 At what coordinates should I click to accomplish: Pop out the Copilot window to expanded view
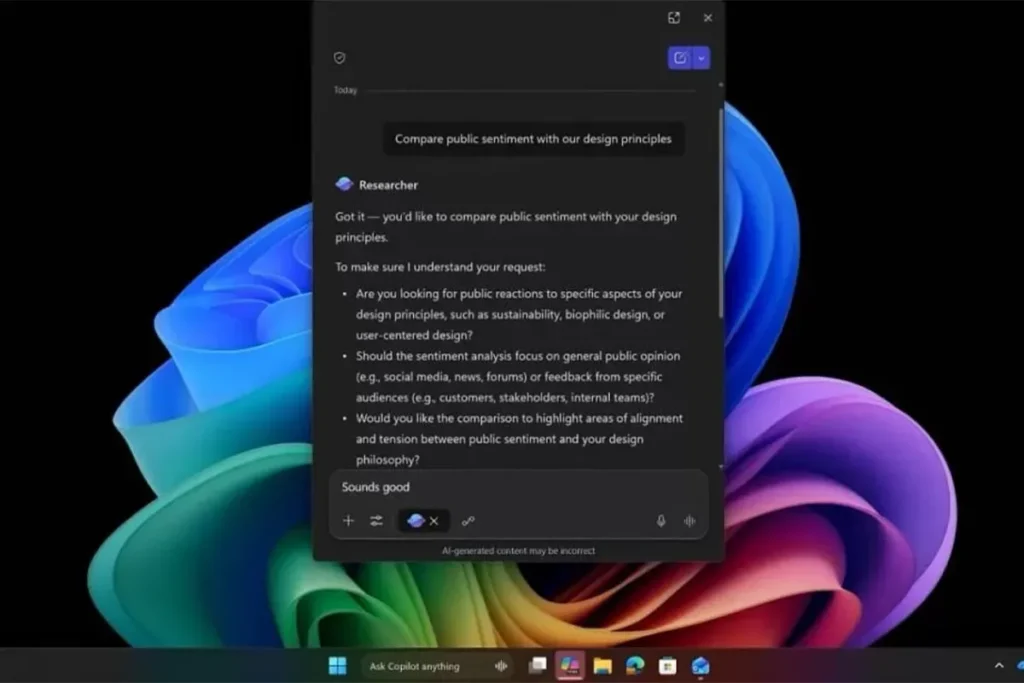pyautogui.click(x=674, y=18)
